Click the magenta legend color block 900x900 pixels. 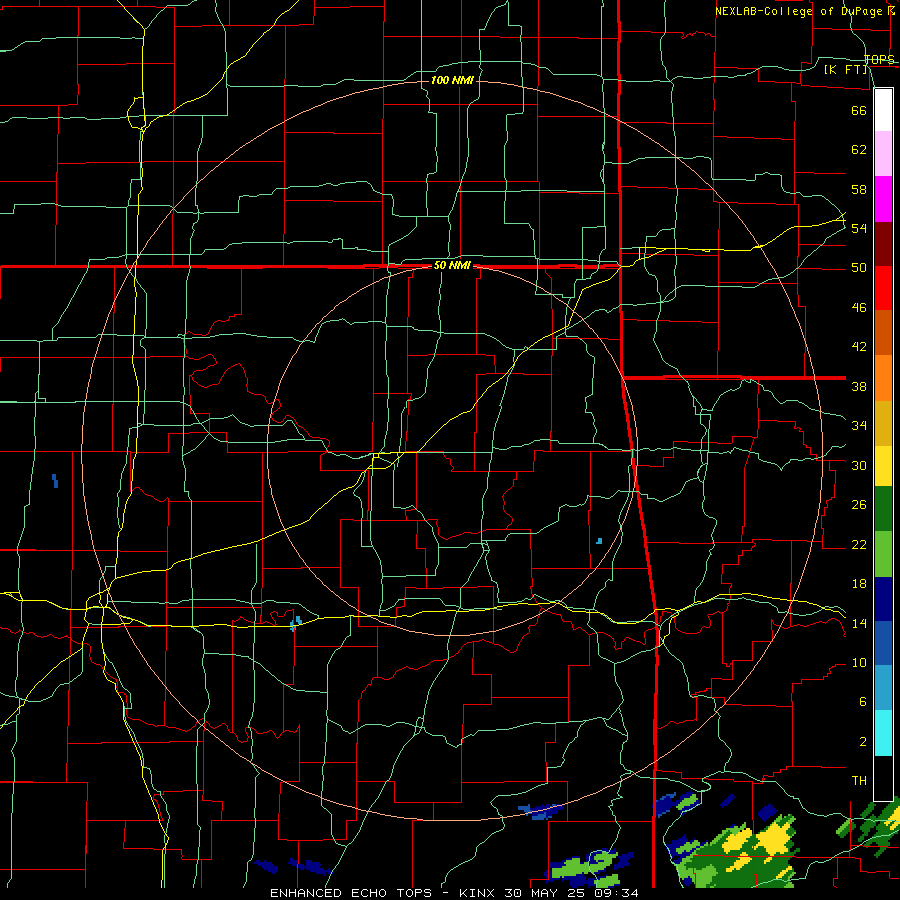click(883, 199)
